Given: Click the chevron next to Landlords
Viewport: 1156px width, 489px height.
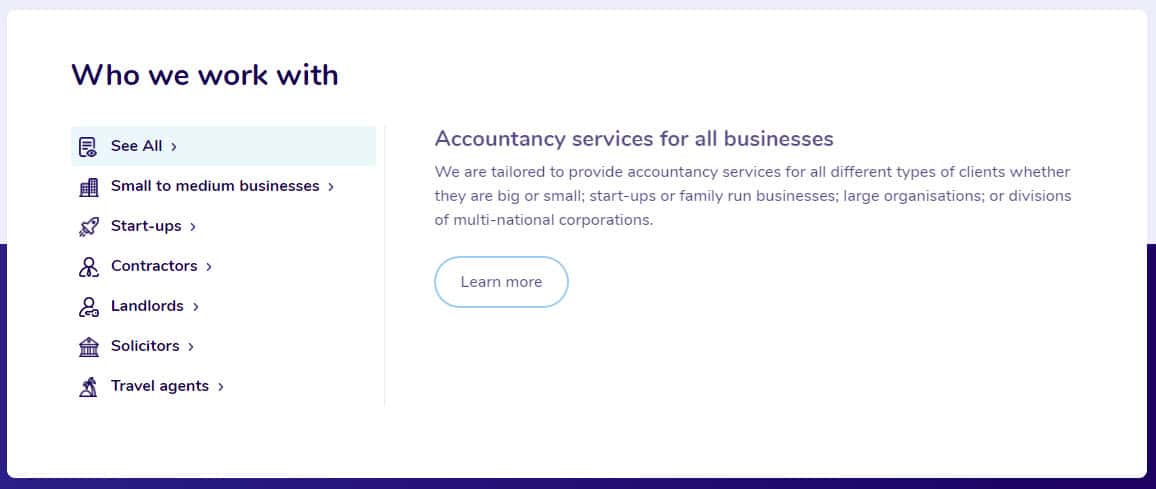Looking at the screenshot, I should 196,306.
